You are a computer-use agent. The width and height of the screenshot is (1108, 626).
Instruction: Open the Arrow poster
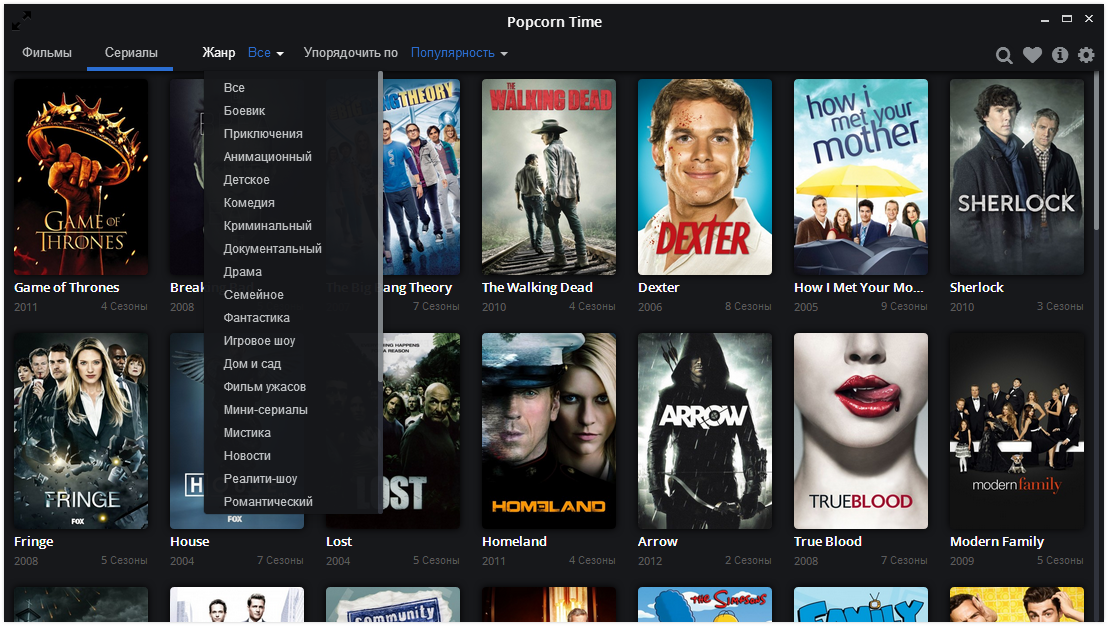tap(705, 431)
